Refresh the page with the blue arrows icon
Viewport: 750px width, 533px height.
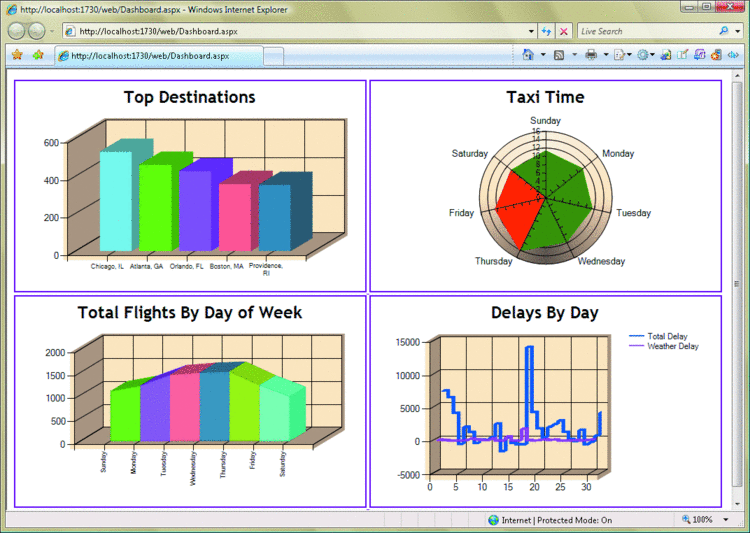coord(546,32)
